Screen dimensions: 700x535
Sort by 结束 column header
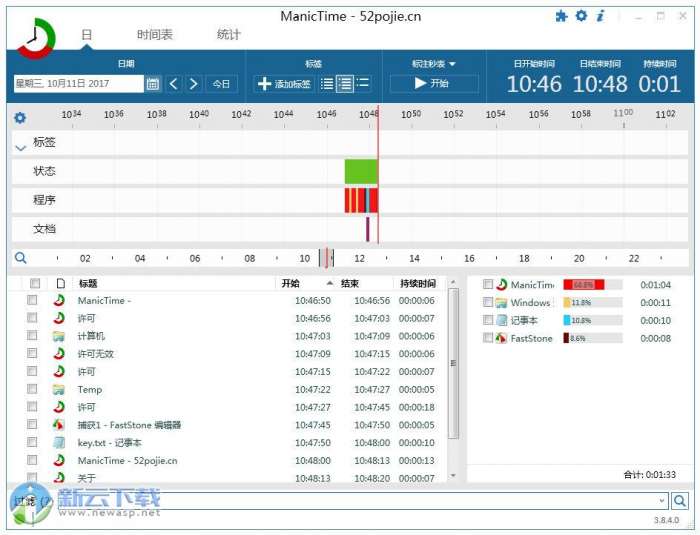(350, 283)
